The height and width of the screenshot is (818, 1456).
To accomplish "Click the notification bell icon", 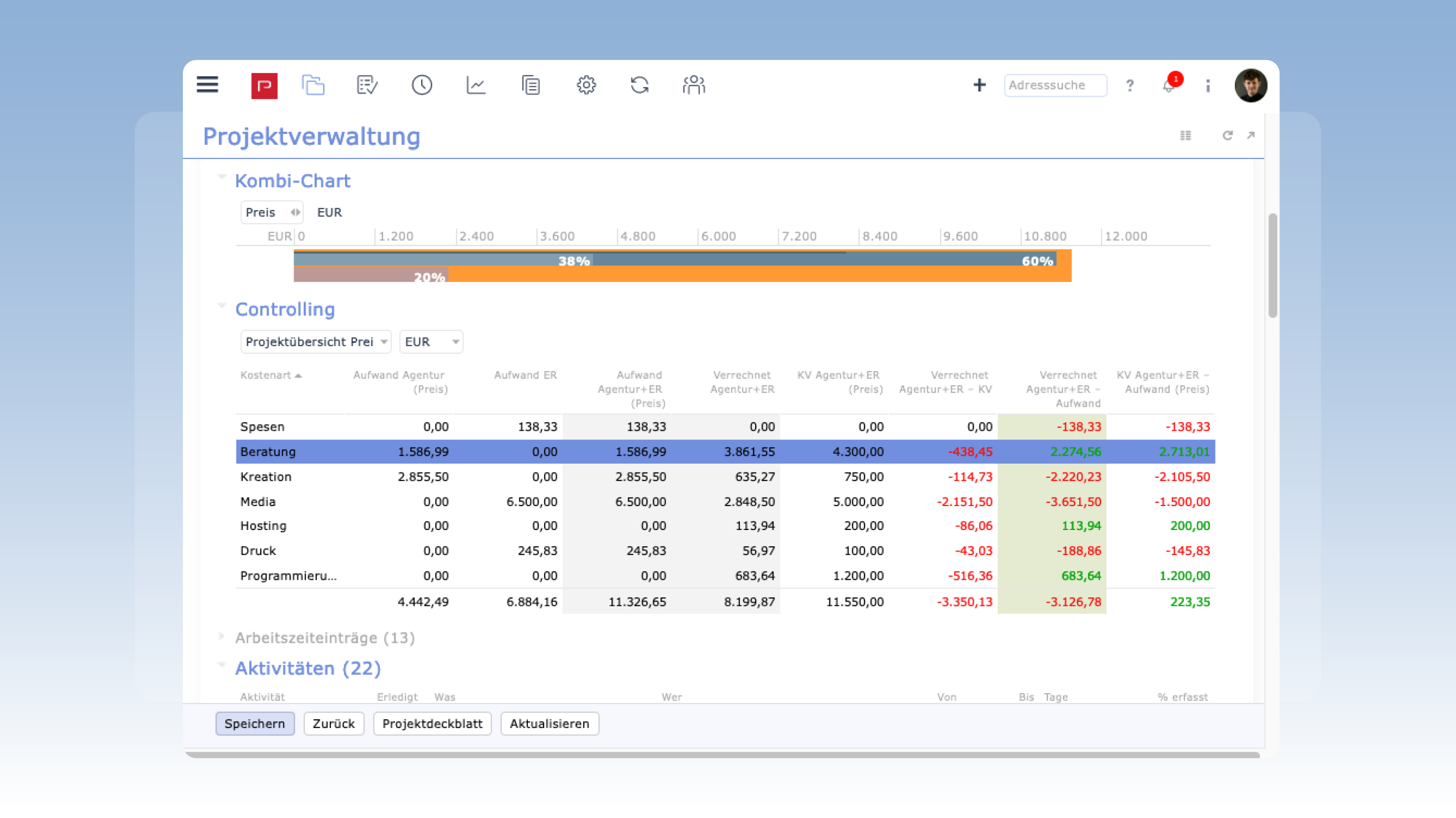I will click(1169, 86).
